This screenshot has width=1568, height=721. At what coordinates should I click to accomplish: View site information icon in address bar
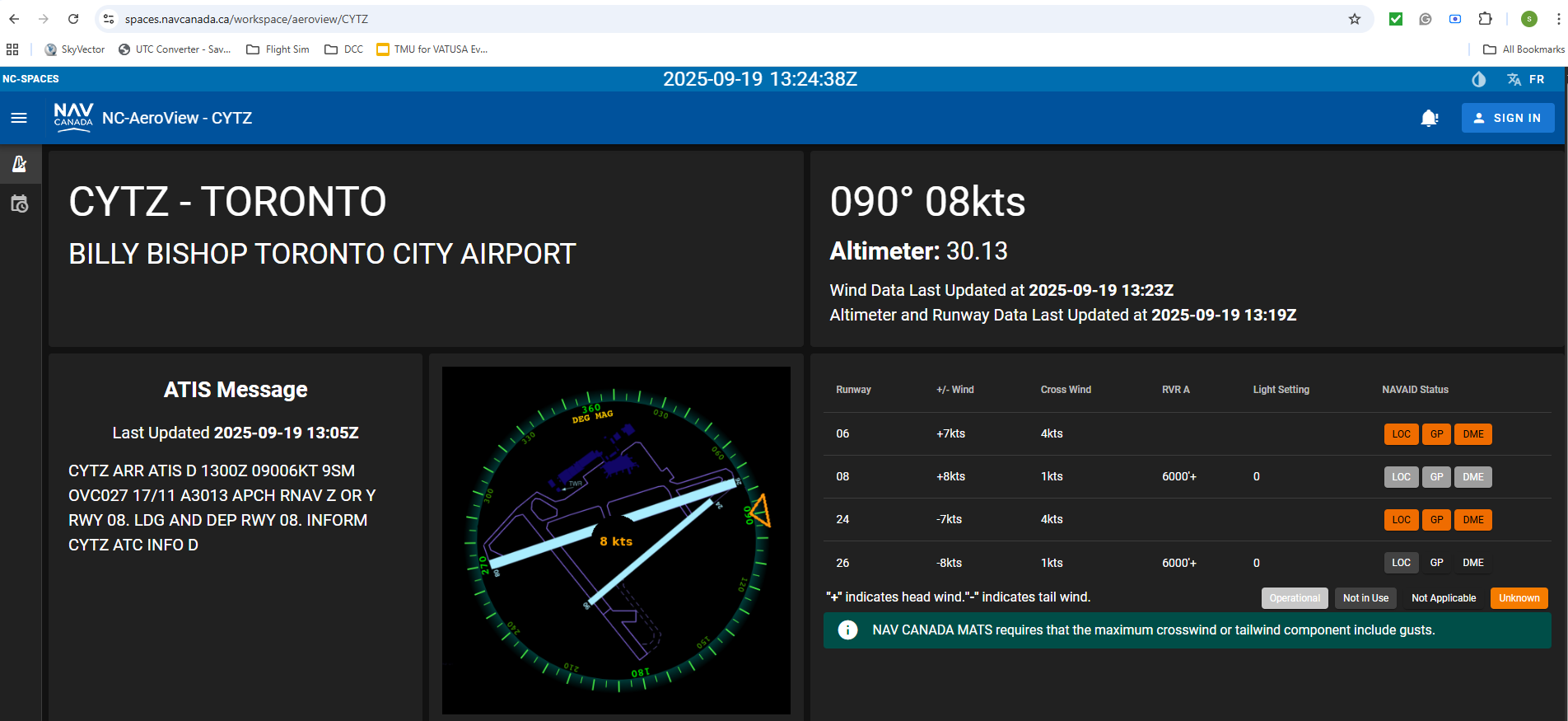pos(109,19)
